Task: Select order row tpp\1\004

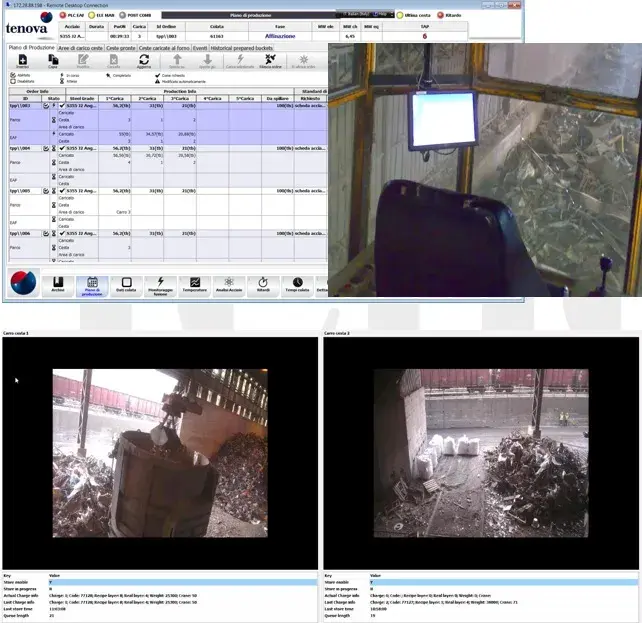Action: 168,148
